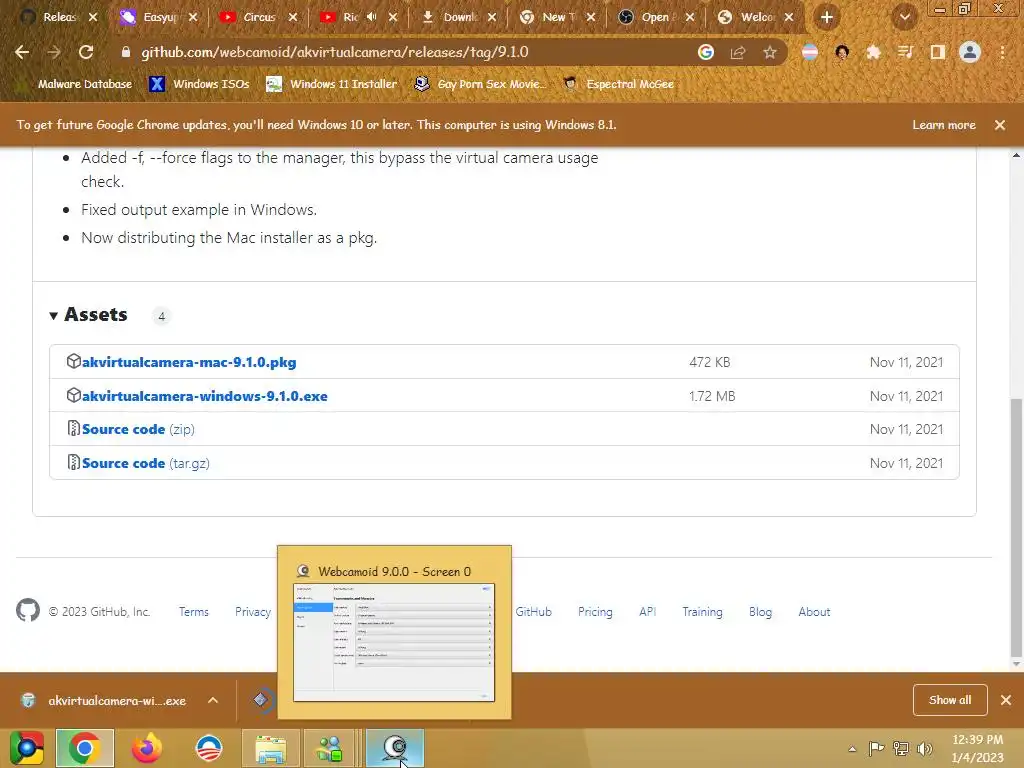The width and height of the screenshot is (1024, 768).
Task: Open the Start button on taskbar
Action: tap(27, 748)
